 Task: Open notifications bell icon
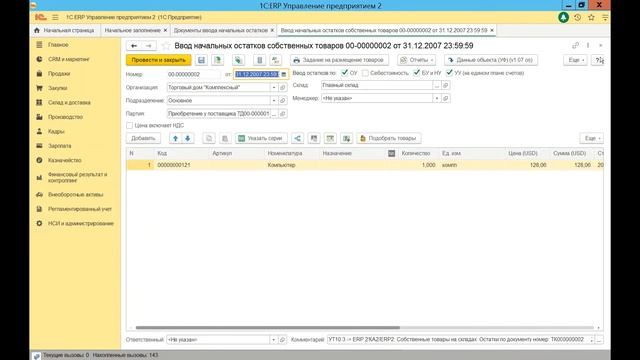pos(563,17)
